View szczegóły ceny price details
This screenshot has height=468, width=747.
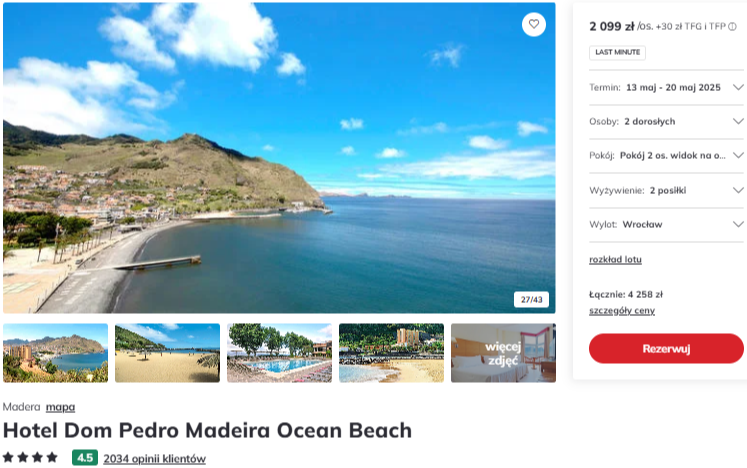tap(622, 311)
